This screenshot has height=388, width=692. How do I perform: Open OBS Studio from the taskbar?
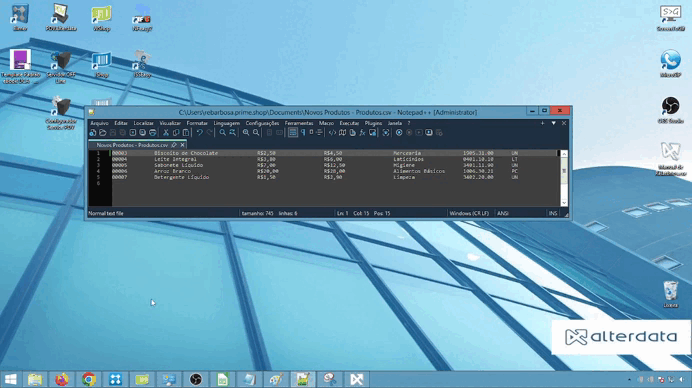coord(196,379)
